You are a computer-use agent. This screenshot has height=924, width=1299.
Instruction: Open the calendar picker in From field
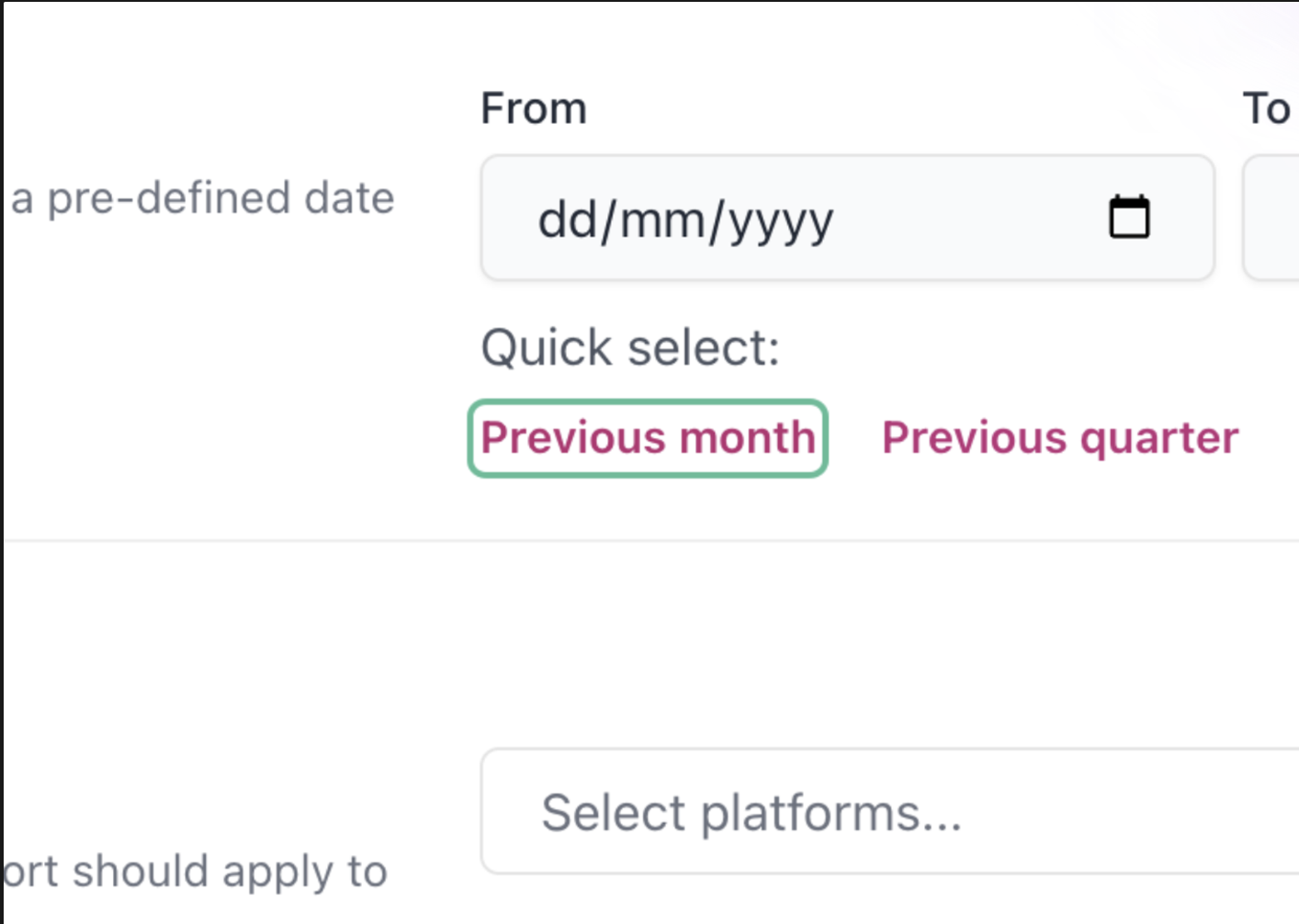1129,218
